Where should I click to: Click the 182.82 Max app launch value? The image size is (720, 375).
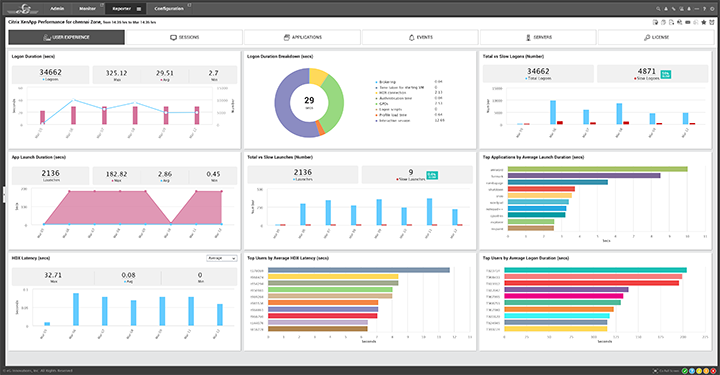(x=117, y=174)
